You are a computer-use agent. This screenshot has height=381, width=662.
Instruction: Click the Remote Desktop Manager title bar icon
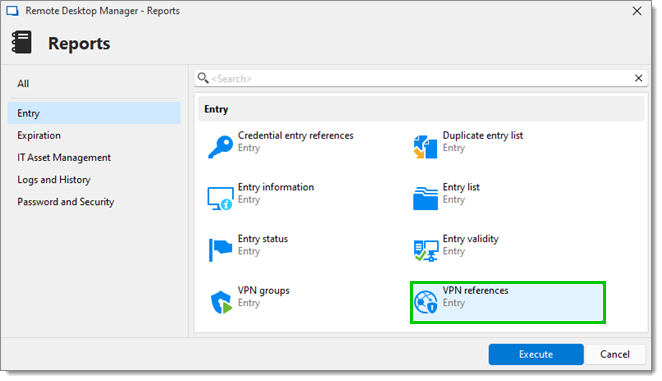coord(12,11)
